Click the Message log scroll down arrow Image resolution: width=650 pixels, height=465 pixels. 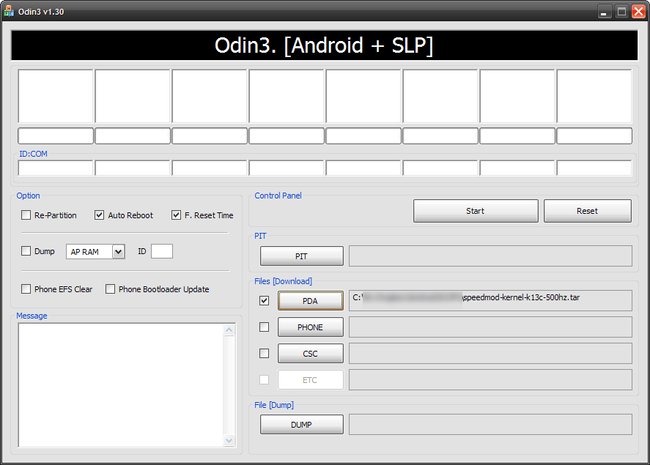229,441
